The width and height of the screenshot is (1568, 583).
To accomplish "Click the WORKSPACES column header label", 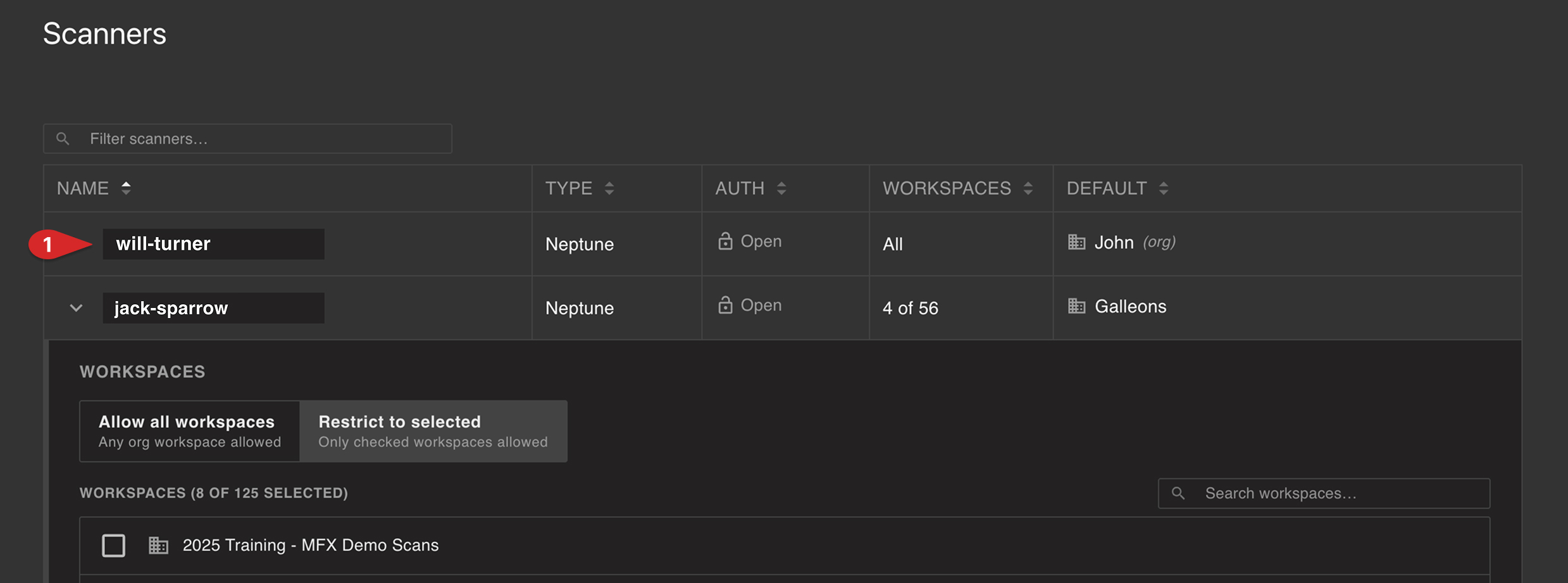I will click(947, 188).
